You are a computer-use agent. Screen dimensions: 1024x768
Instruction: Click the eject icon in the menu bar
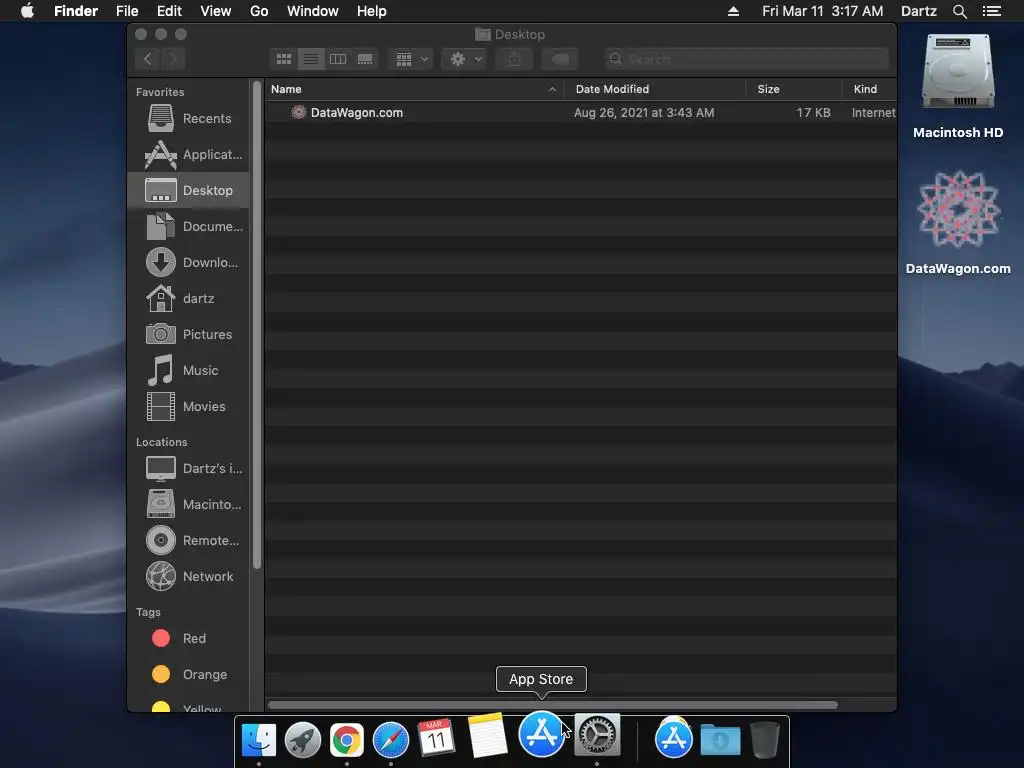point(733,11)
